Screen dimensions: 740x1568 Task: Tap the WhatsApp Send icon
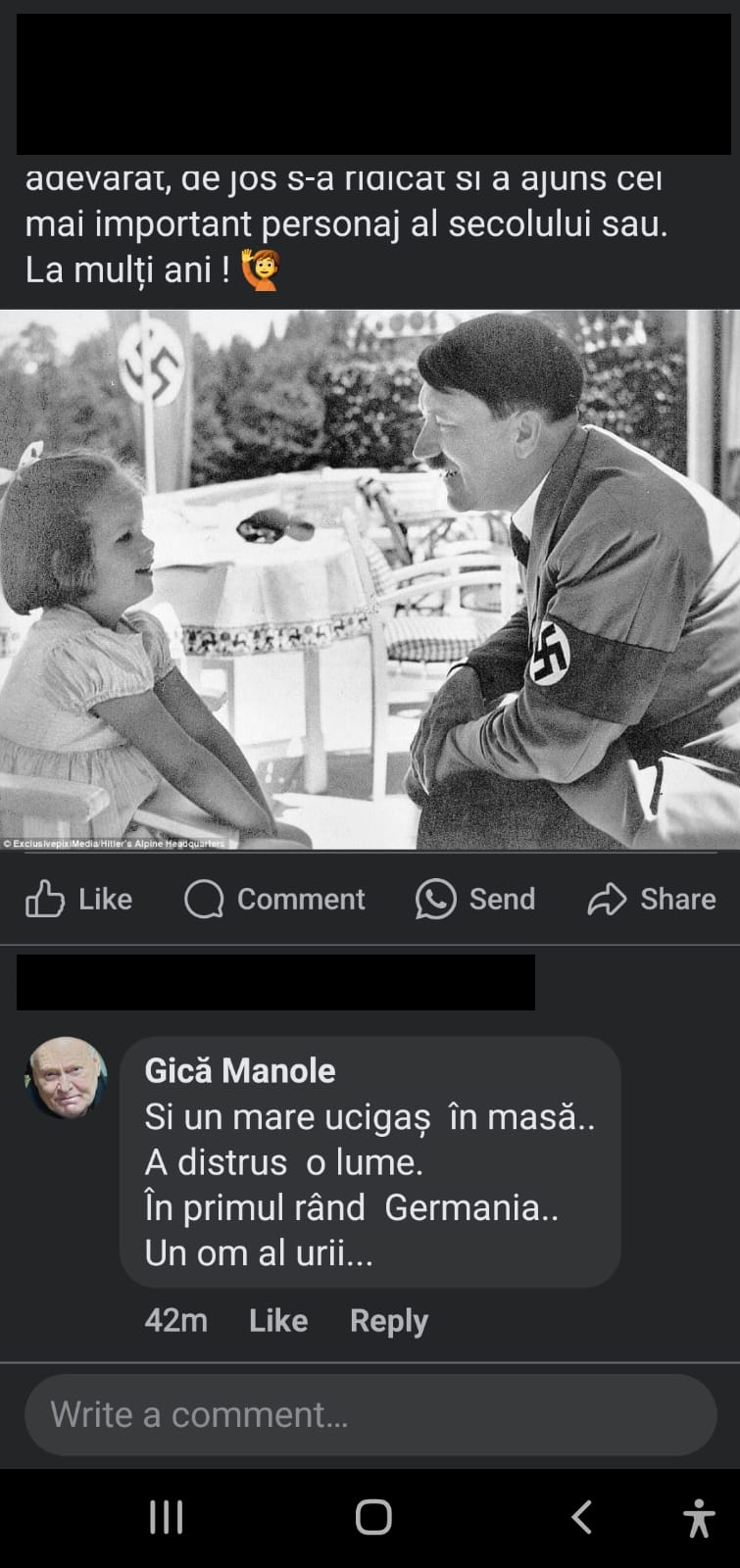click(435, 899)
